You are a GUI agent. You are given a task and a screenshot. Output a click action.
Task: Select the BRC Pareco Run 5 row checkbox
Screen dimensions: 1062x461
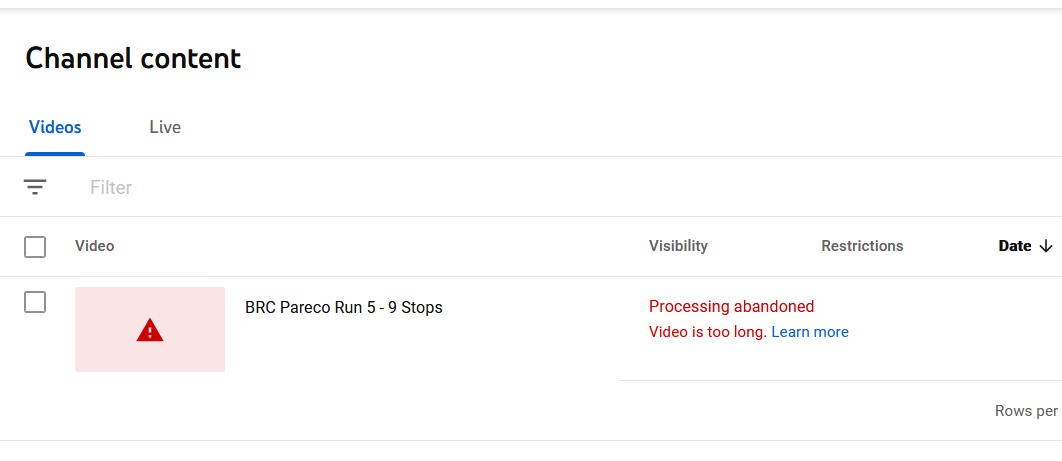[x=35, y=302]
